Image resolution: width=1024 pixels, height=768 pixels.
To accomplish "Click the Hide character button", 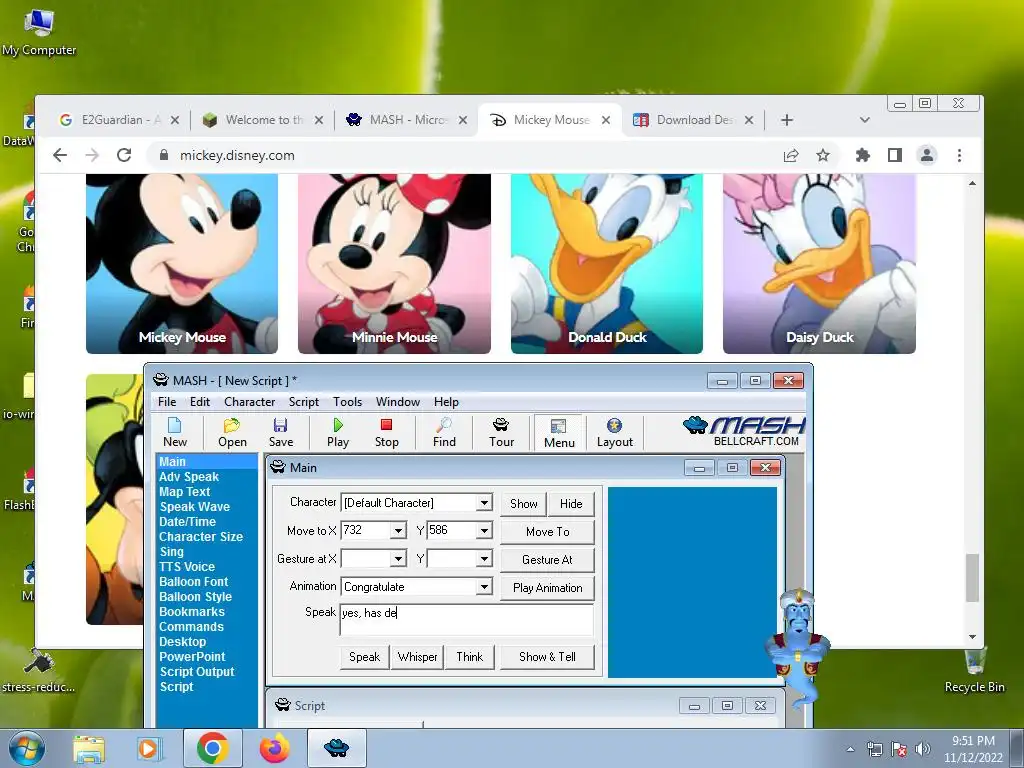I will click(571, 504).
